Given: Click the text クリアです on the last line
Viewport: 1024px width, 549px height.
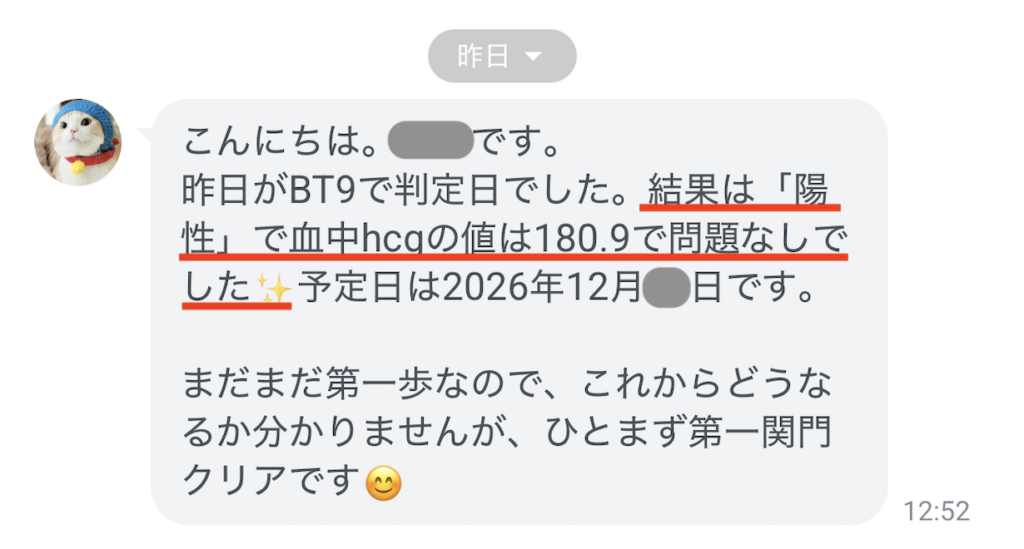Looking at the screenshot, I should point(271,480).
